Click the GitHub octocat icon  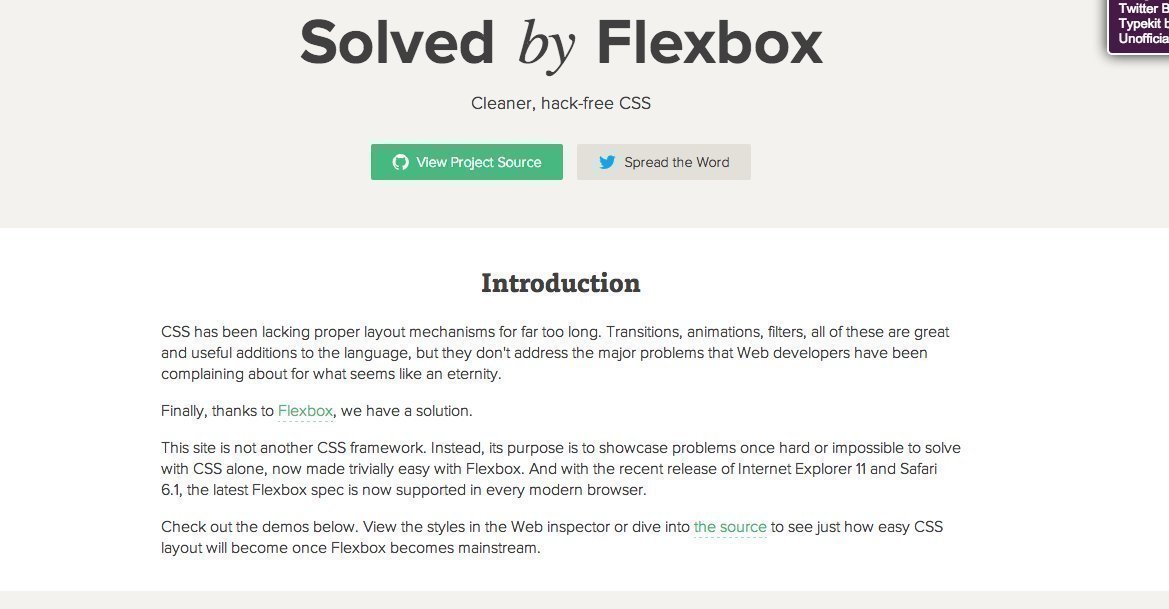(400, 162)
